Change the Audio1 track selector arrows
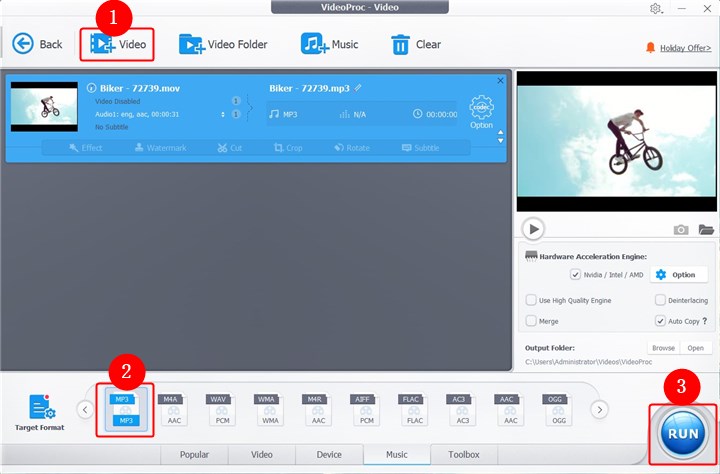This screenshot has height=474, width=720. coord(223,114)
